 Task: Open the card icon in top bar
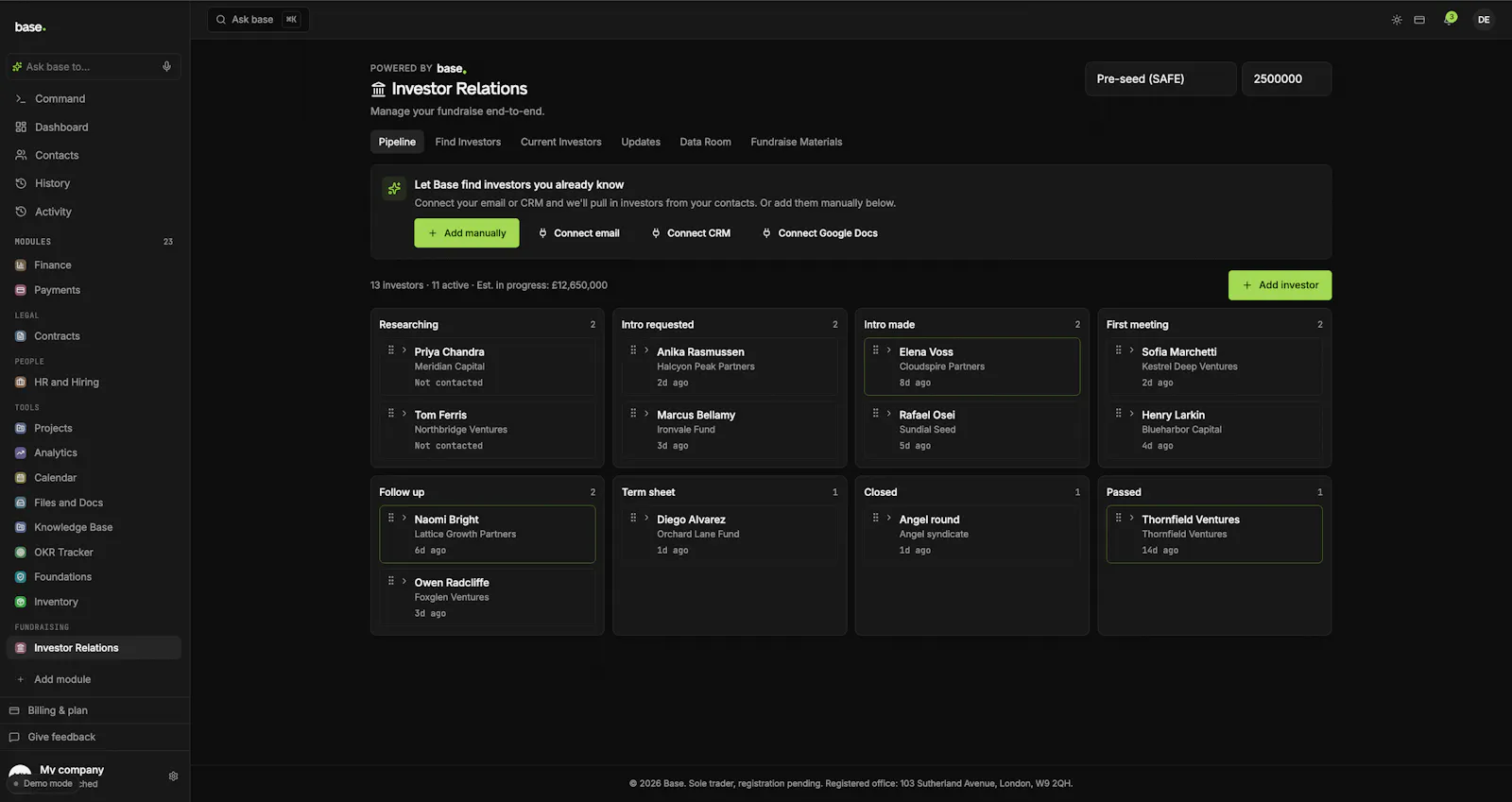tap(1419, 20)
